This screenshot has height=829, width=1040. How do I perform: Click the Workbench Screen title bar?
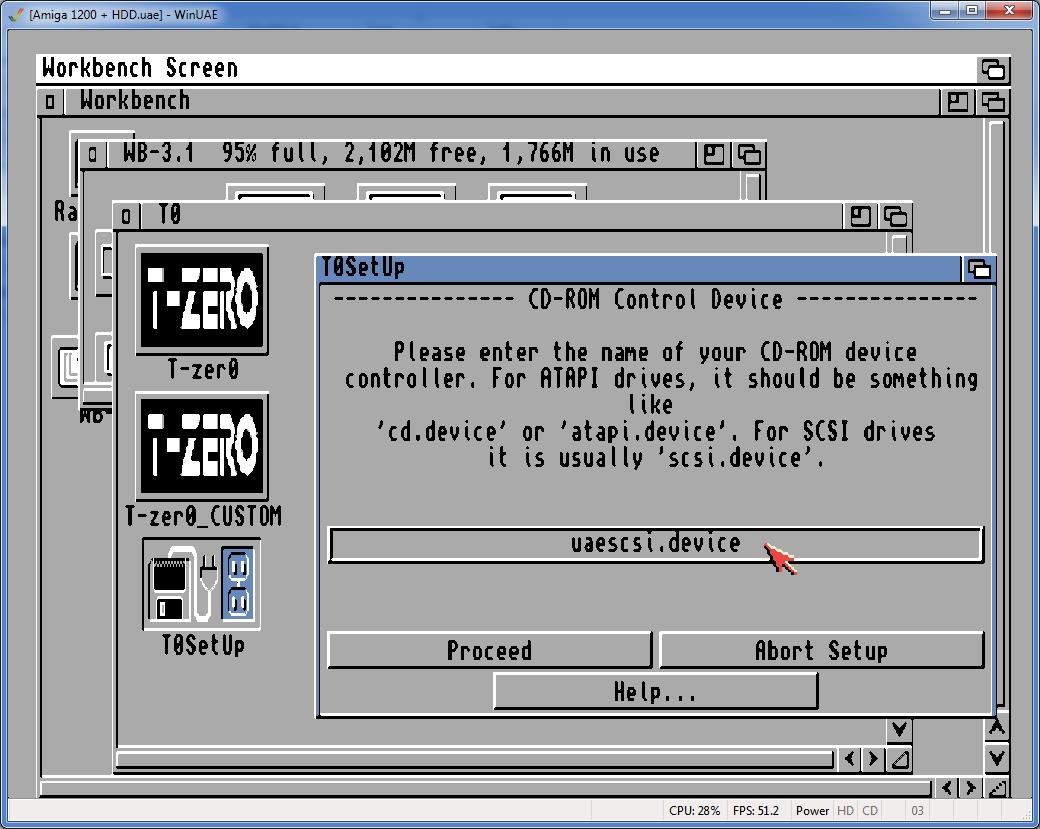[507, 69]
